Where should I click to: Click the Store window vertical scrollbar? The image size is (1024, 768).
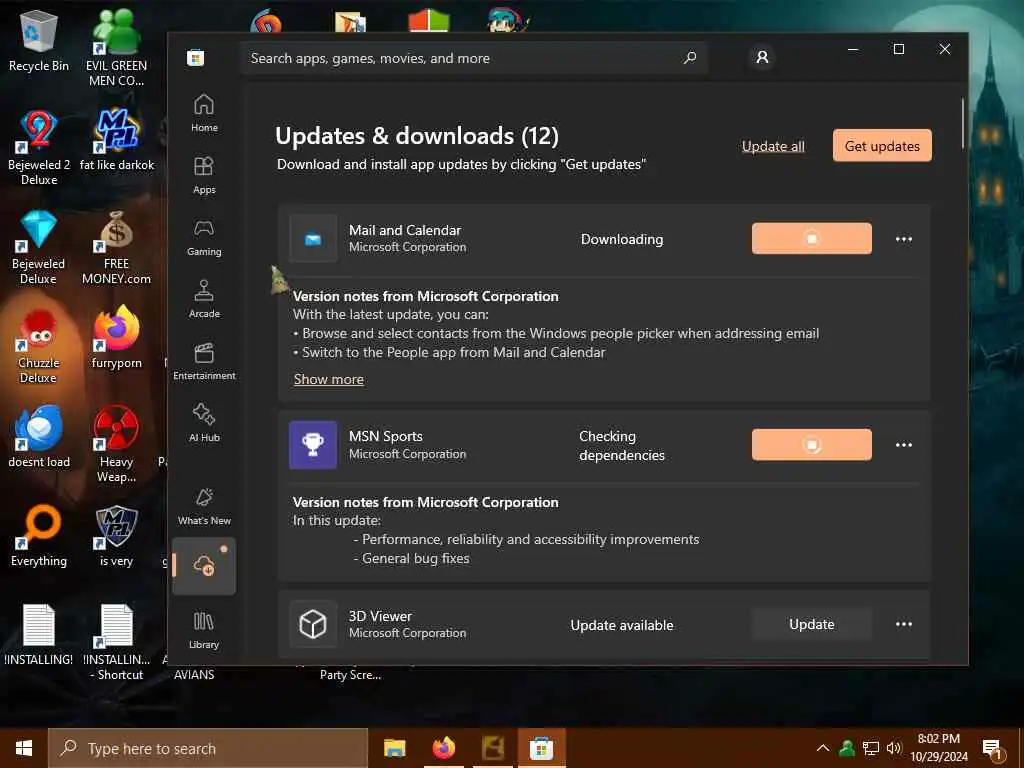pyautogui.click(x=962, y=124)
